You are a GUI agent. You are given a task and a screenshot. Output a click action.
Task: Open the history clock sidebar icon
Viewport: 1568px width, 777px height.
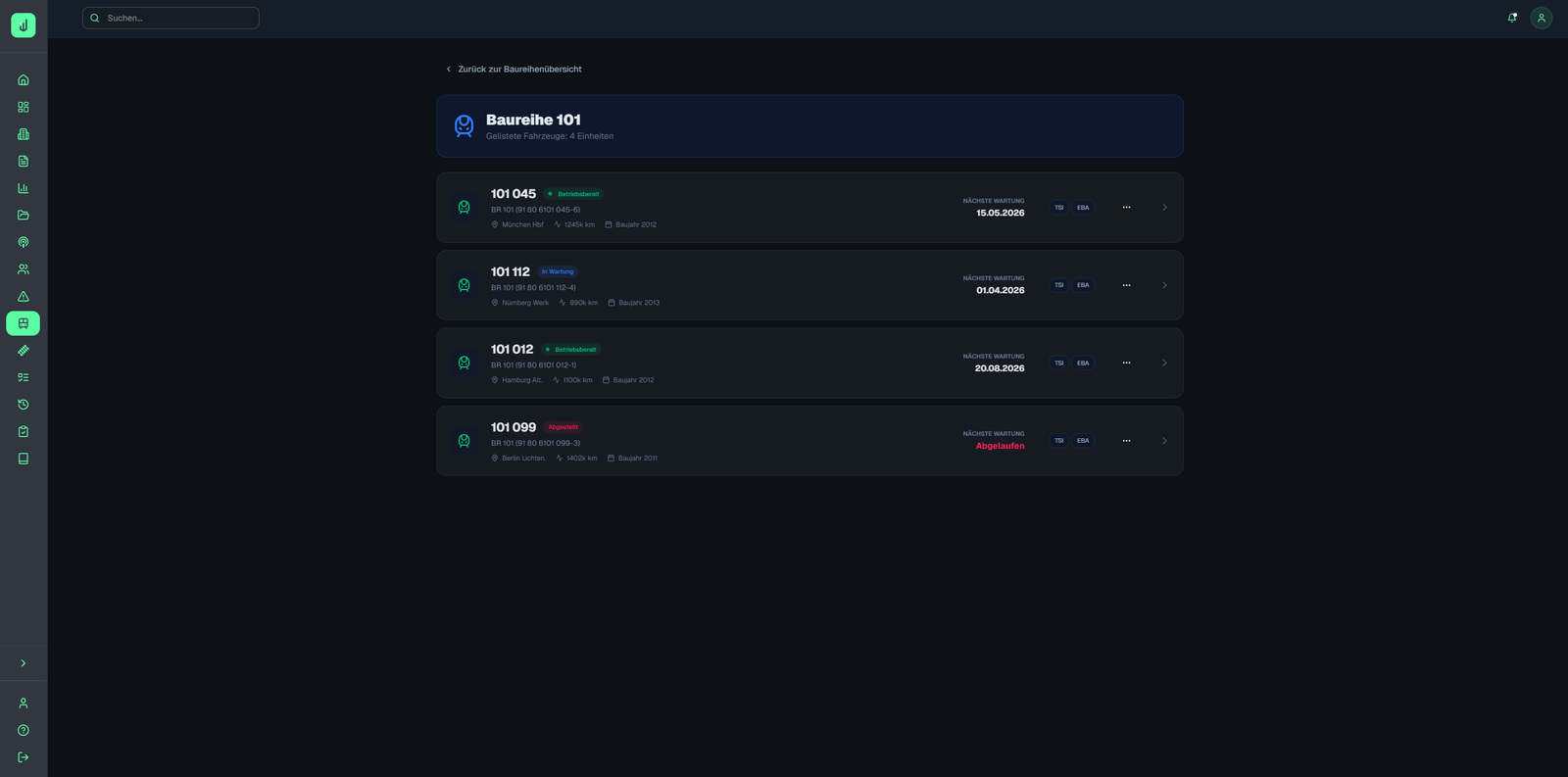(x=24, y=405)
